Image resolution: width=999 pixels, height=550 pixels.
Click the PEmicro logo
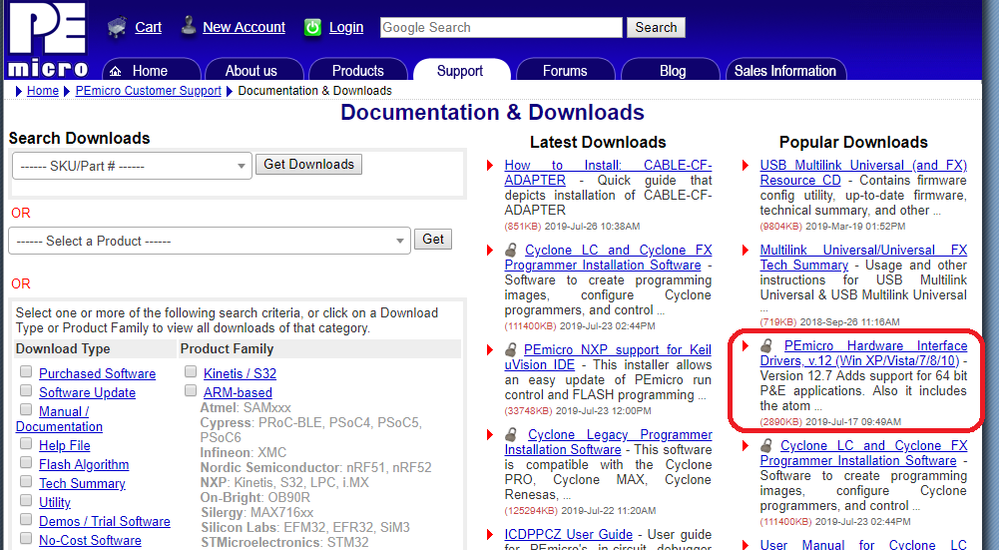(48, 38)
